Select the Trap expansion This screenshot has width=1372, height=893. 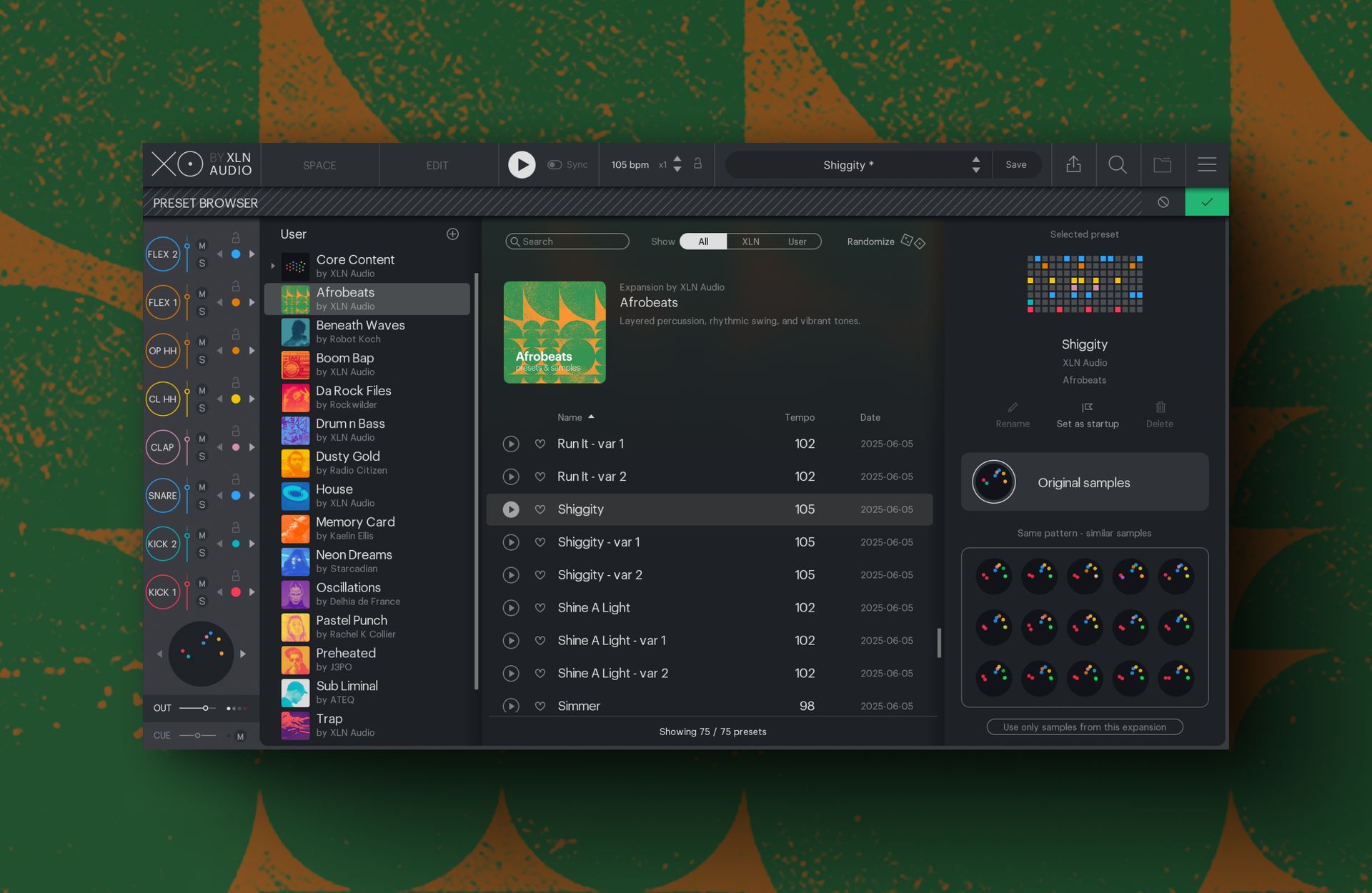[x=367, y=725]
